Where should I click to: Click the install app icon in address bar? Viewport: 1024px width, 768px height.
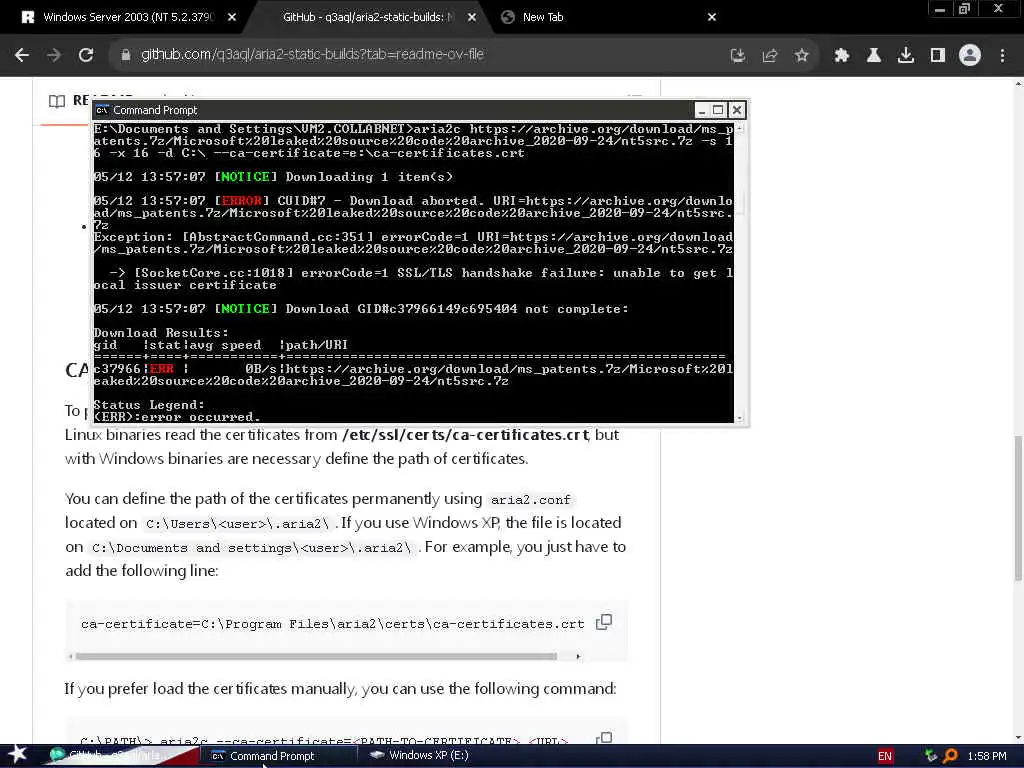[x=738, y=56]
